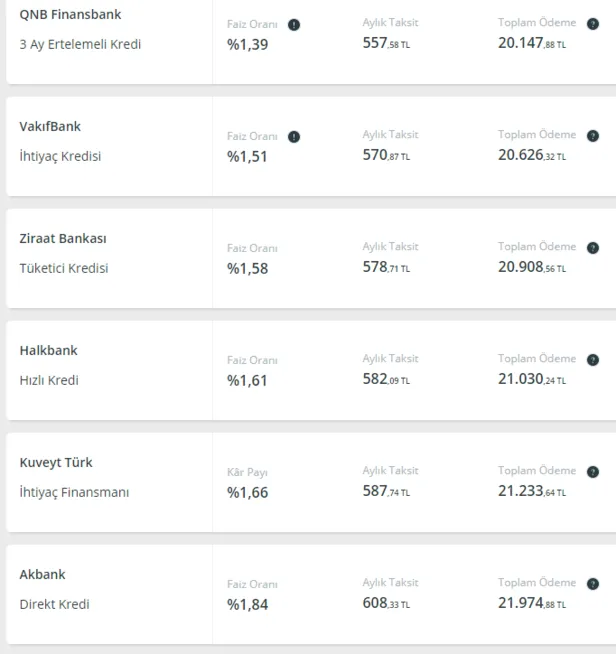Open Akbank Direkt Kredi offer

point(54,604)
